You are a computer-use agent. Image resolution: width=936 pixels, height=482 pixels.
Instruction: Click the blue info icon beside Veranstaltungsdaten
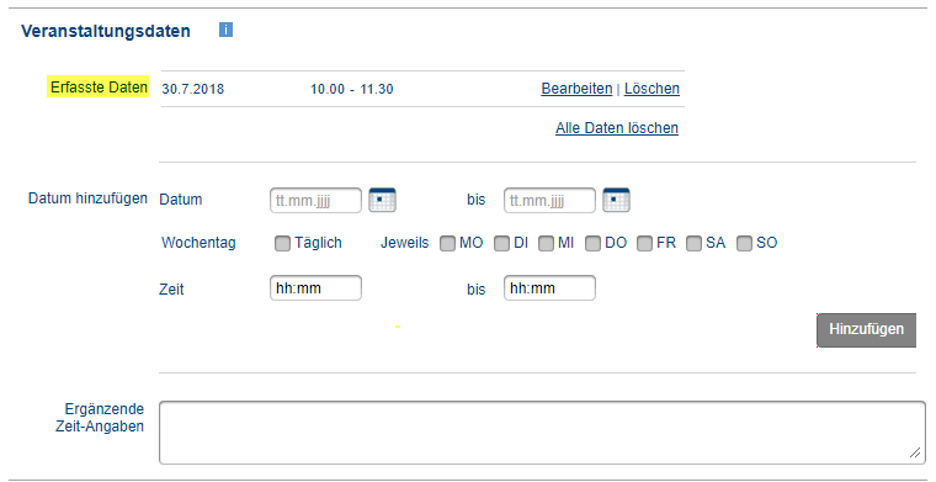(x=226, y=29)
